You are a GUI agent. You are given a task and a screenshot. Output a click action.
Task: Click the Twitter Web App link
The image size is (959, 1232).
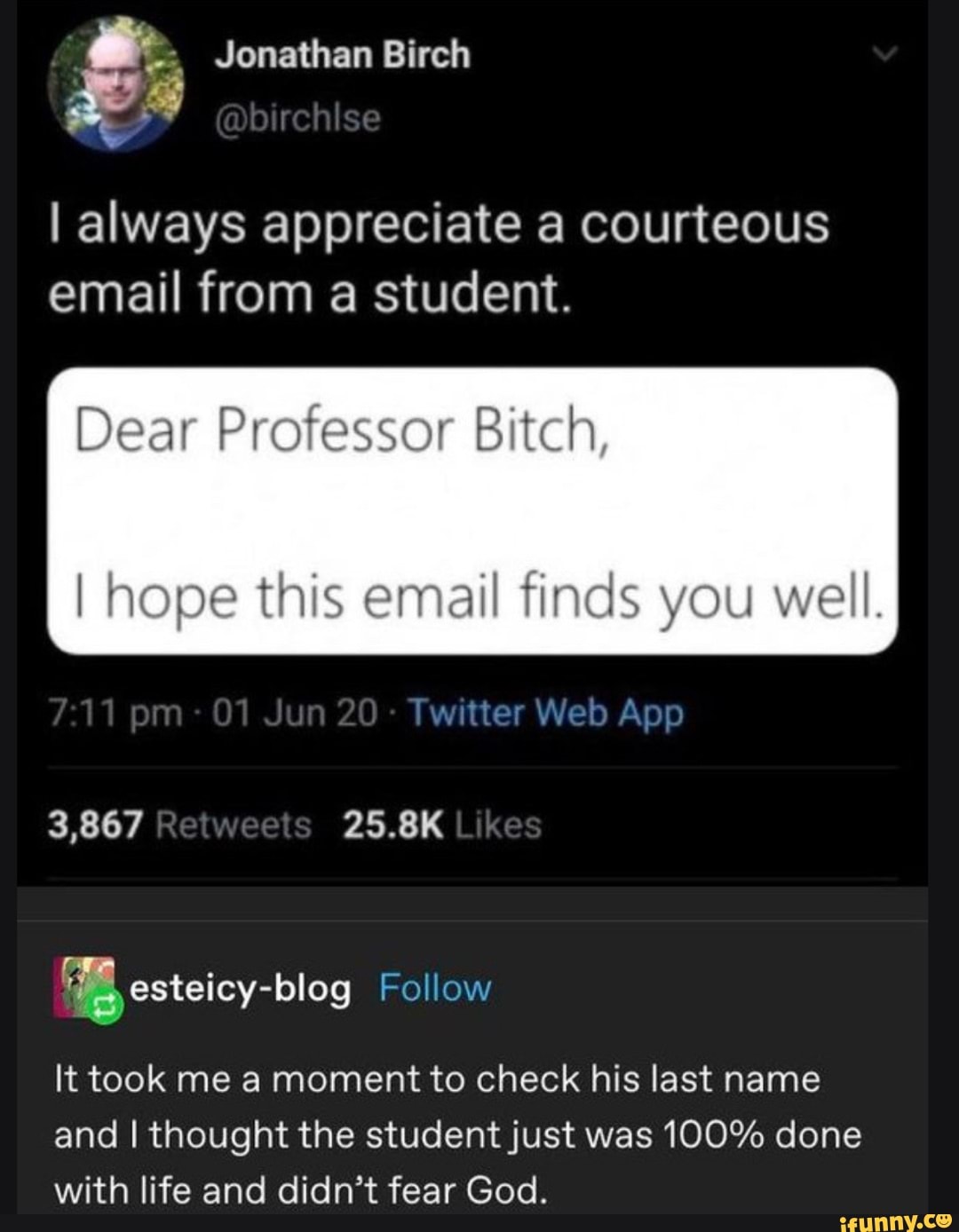[x=547, y=712]
